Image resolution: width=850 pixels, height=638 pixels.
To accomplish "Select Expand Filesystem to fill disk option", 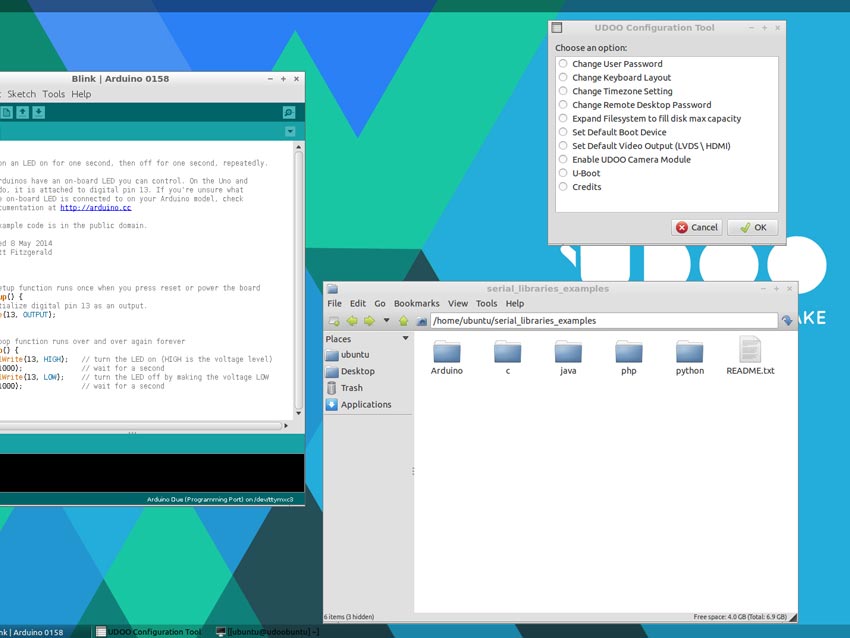I will 649,118.
